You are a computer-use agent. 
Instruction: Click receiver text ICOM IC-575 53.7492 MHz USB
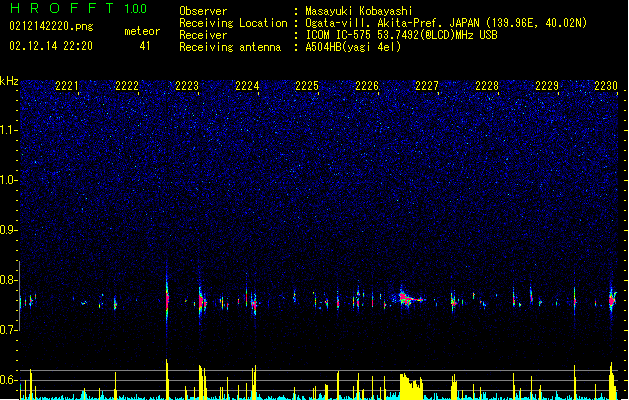pos(401,35)
